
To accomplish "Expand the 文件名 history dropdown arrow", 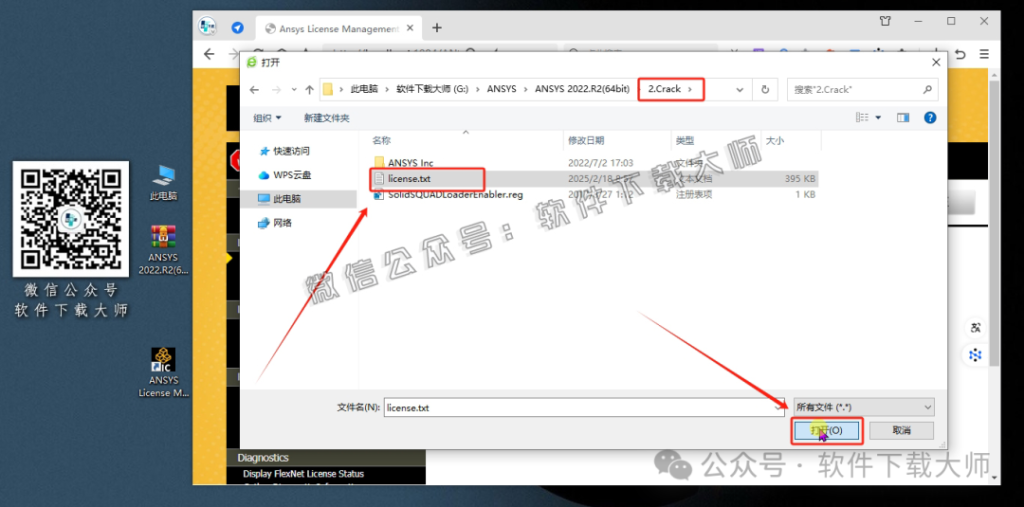I will [779, 407].
